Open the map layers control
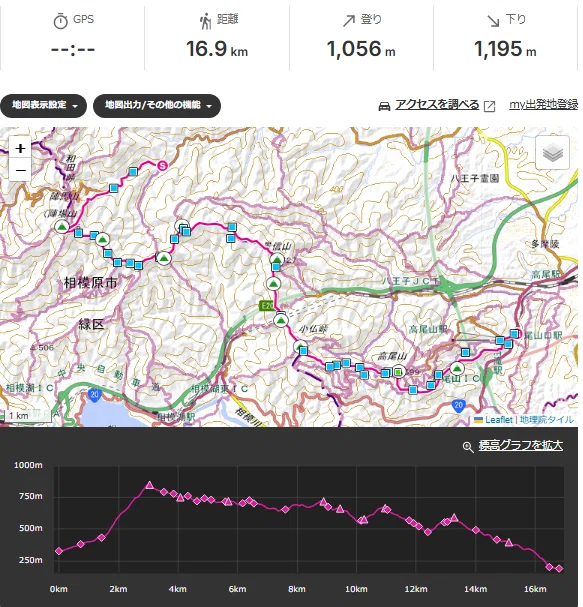This screenshot has height=607, width=583. pos(552,153)
